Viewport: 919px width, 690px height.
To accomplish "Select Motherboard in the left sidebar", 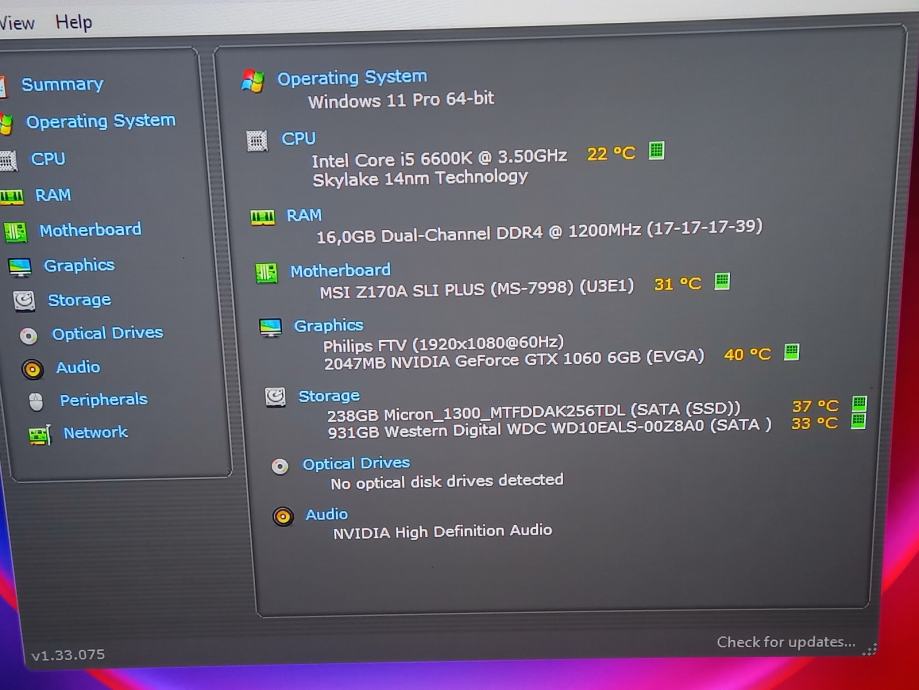I will tap(90, 230).
